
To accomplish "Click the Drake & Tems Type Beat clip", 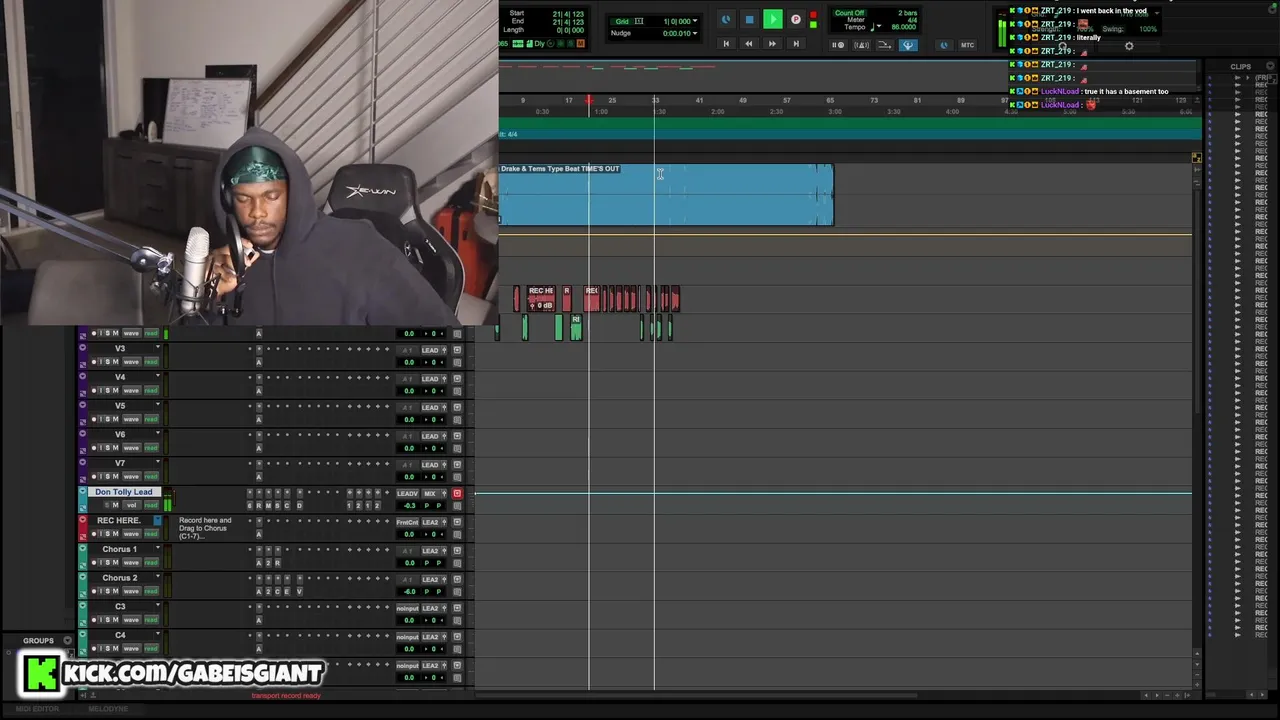I will pyautogui.click(x=666, y=194).
